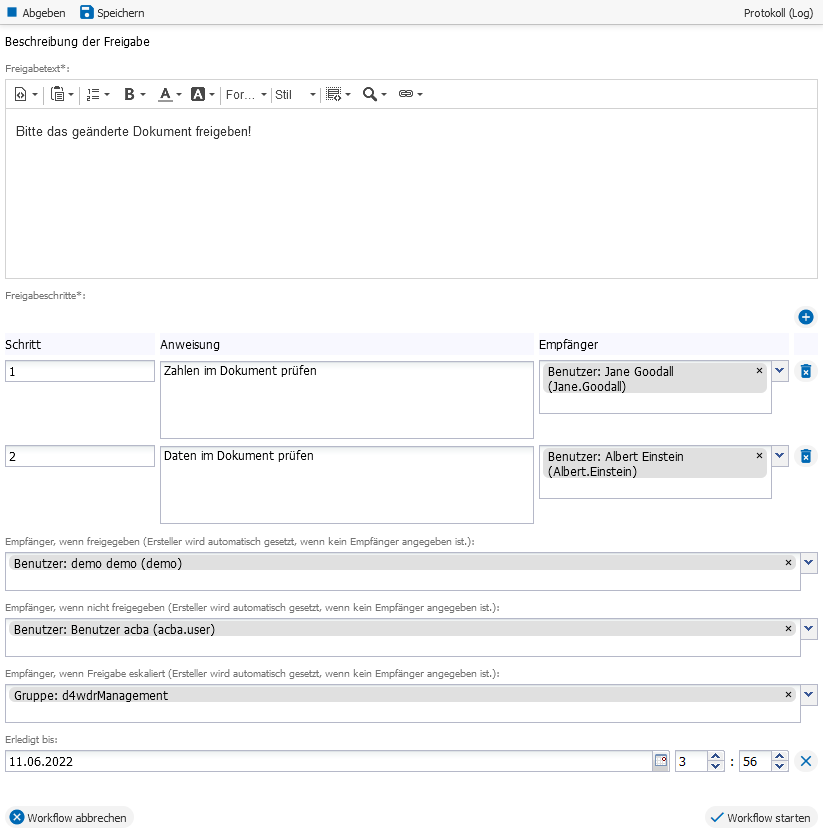
Task: Decrease the hour value
Action: coord(716,766)
